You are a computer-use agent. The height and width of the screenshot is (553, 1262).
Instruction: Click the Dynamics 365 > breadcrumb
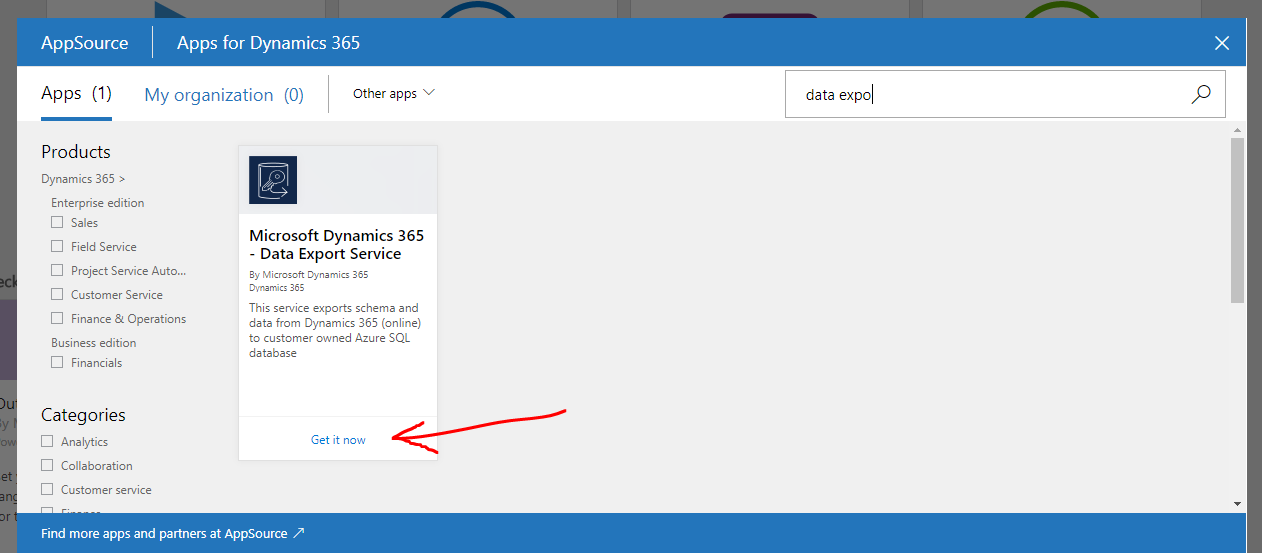[83, 179]
